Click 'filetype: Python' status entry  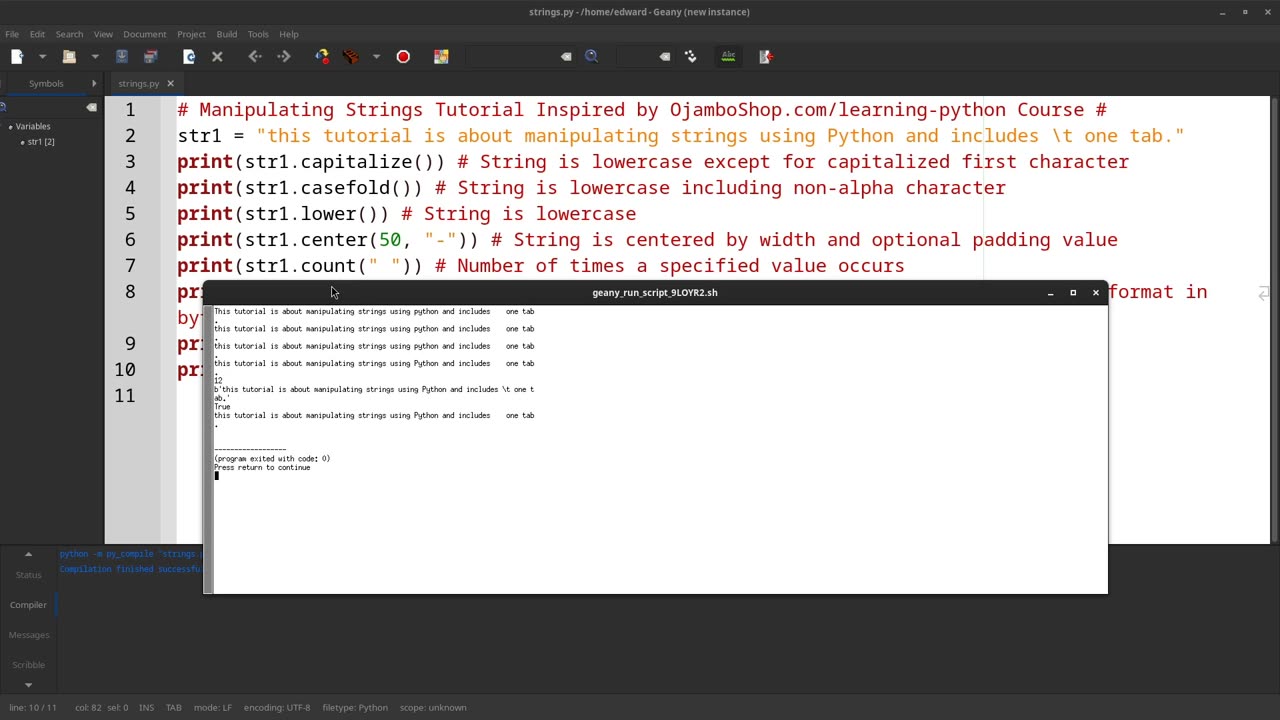pyautogui.click(x=355, y=708)
